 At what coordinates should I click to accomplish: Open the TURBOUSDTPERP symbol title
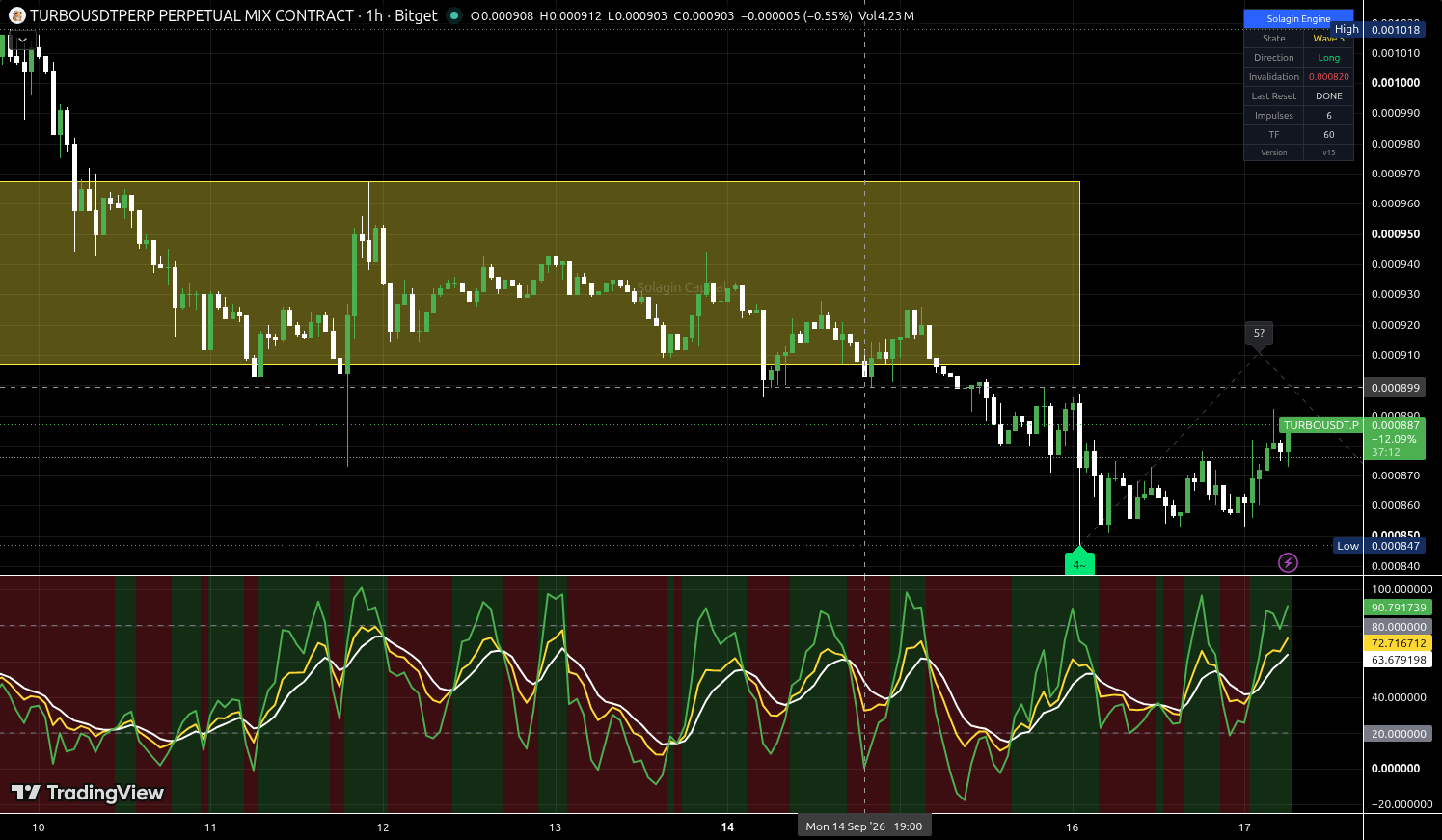coord(192,15)
